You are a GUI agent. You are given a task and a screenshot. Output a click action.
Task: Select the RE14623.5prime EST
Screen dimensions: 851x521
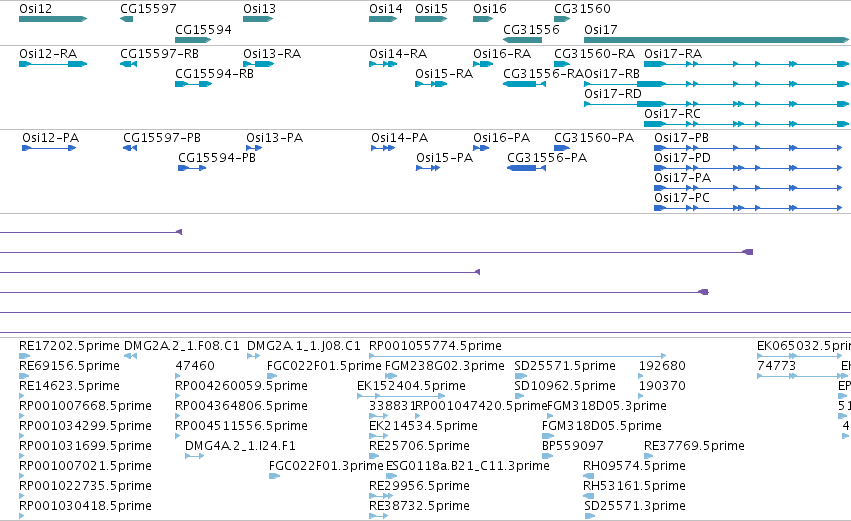[x=22, y=396]
